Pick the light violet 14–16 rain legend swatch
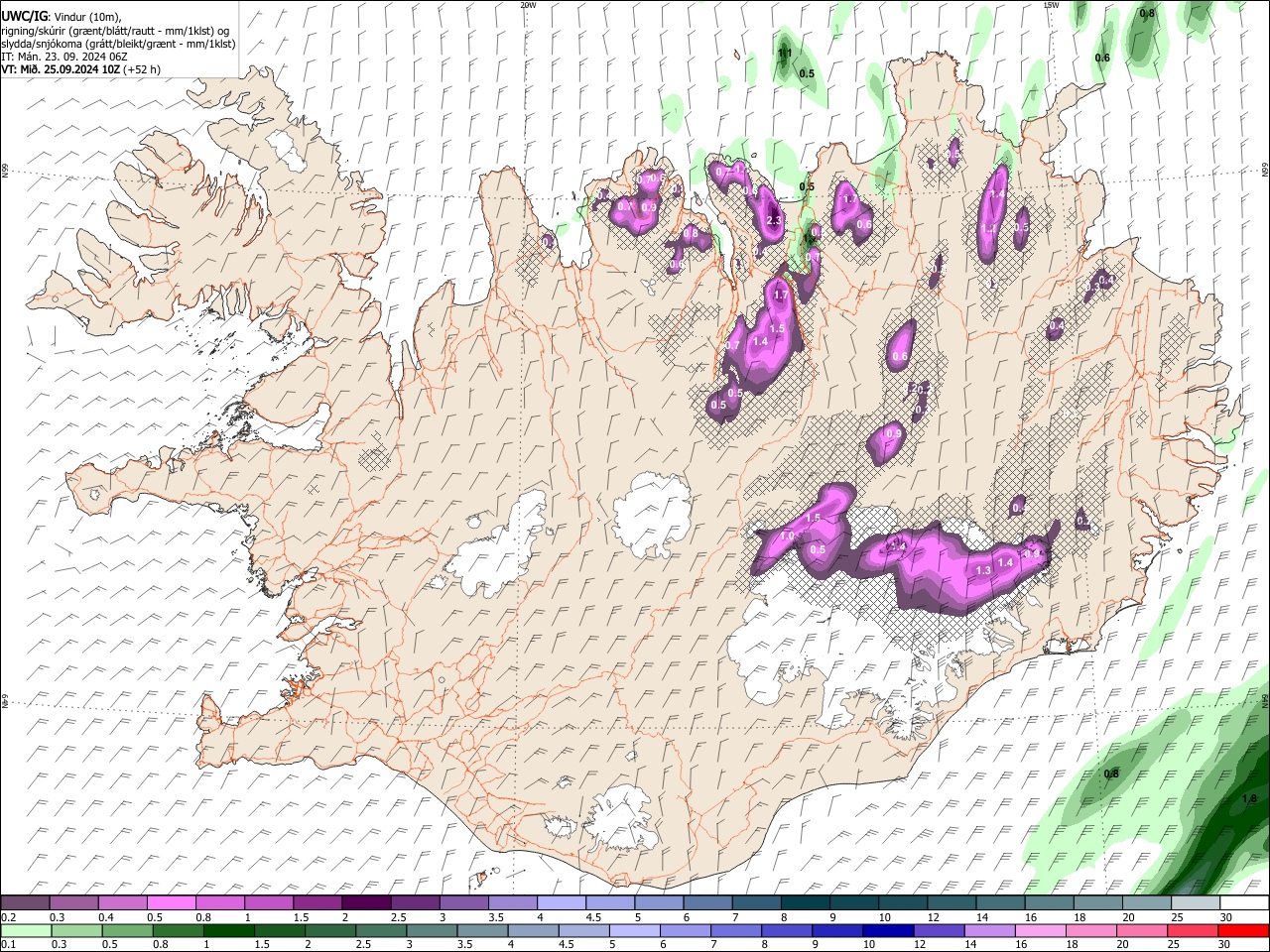Viewport: 1270px width, 952px height. tap(988, 930)
